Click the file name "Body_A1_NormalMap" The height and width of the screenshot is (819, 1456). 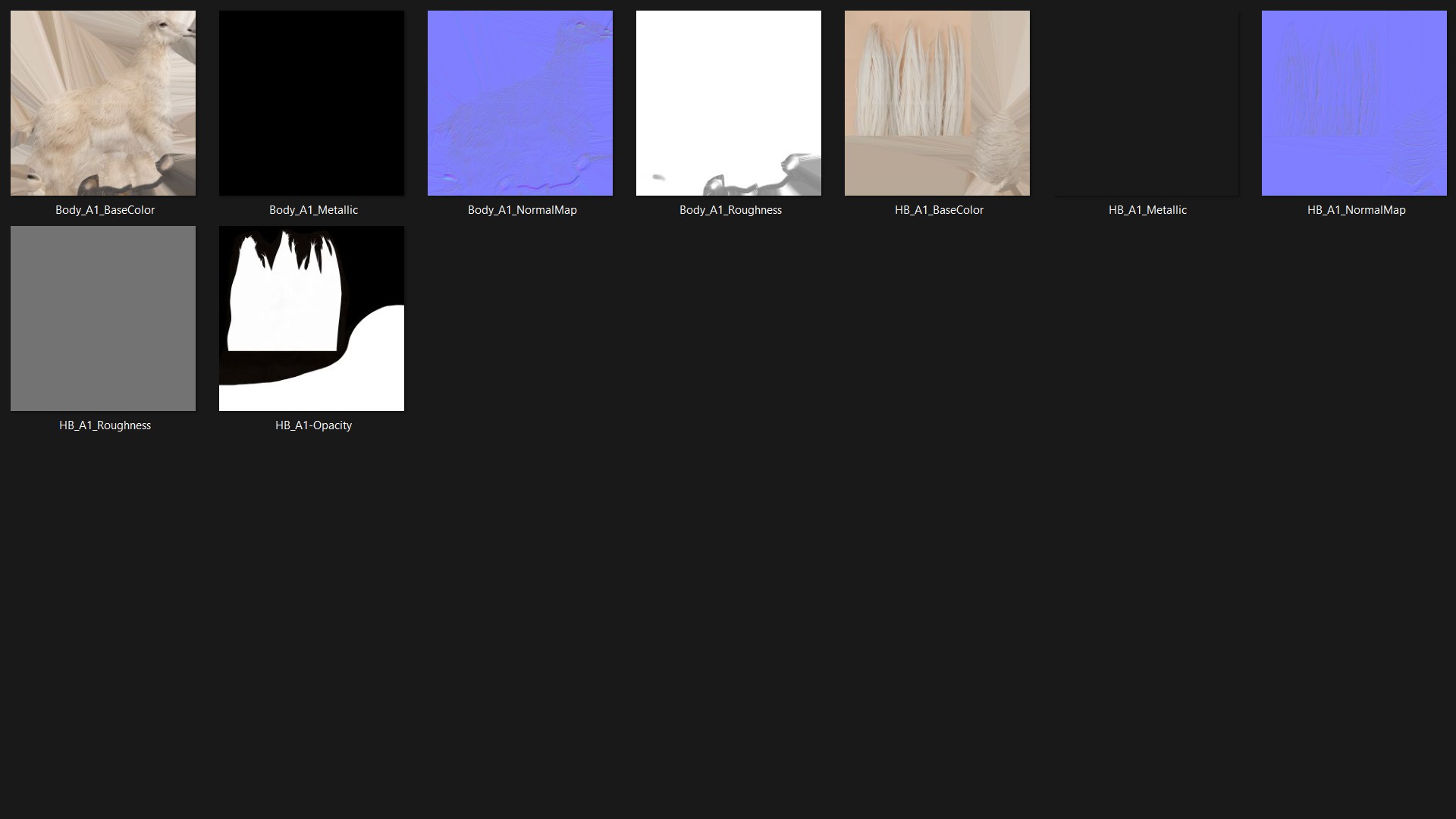tap(522, 210)
